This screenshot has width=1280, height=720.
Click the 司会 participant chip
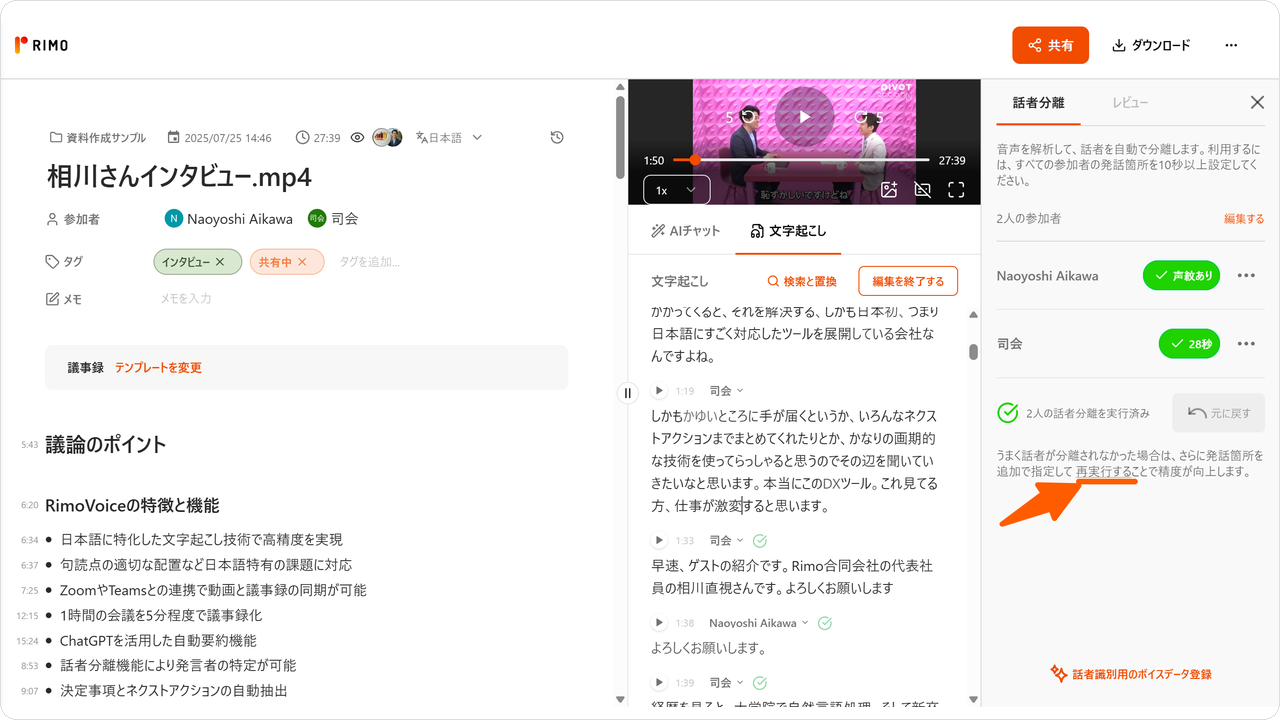coord(333,218)
